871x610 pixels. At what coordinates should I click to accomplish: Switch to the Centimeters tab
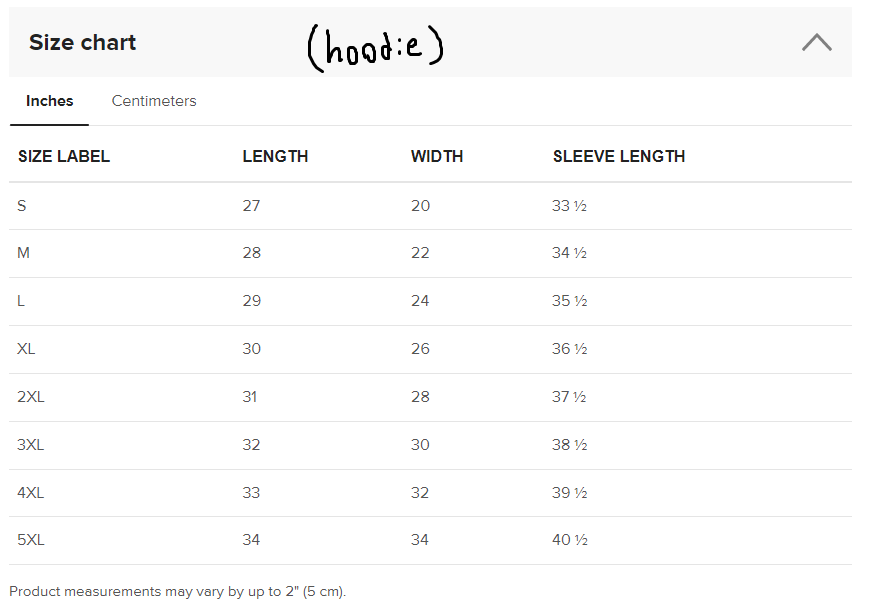[x=154, y=101]
